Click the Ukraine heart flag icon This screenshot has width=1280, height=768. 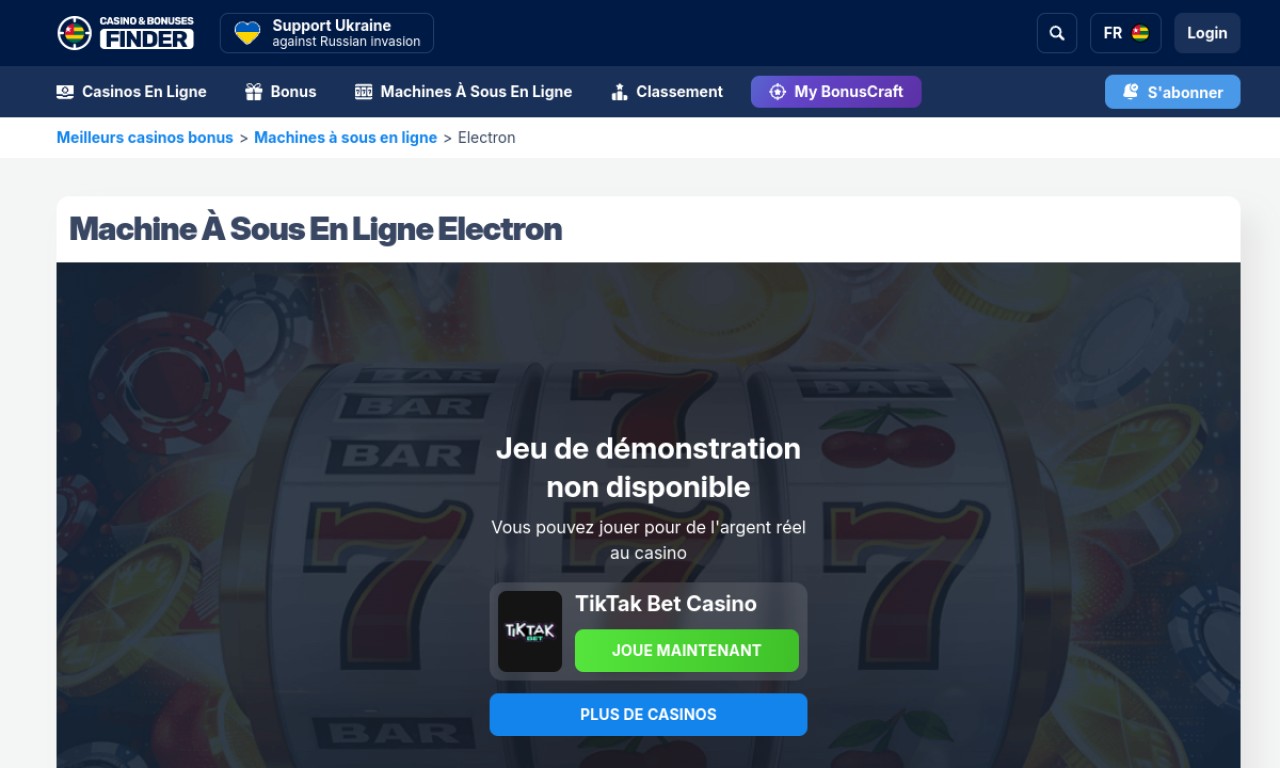click(x=247, y=33)
